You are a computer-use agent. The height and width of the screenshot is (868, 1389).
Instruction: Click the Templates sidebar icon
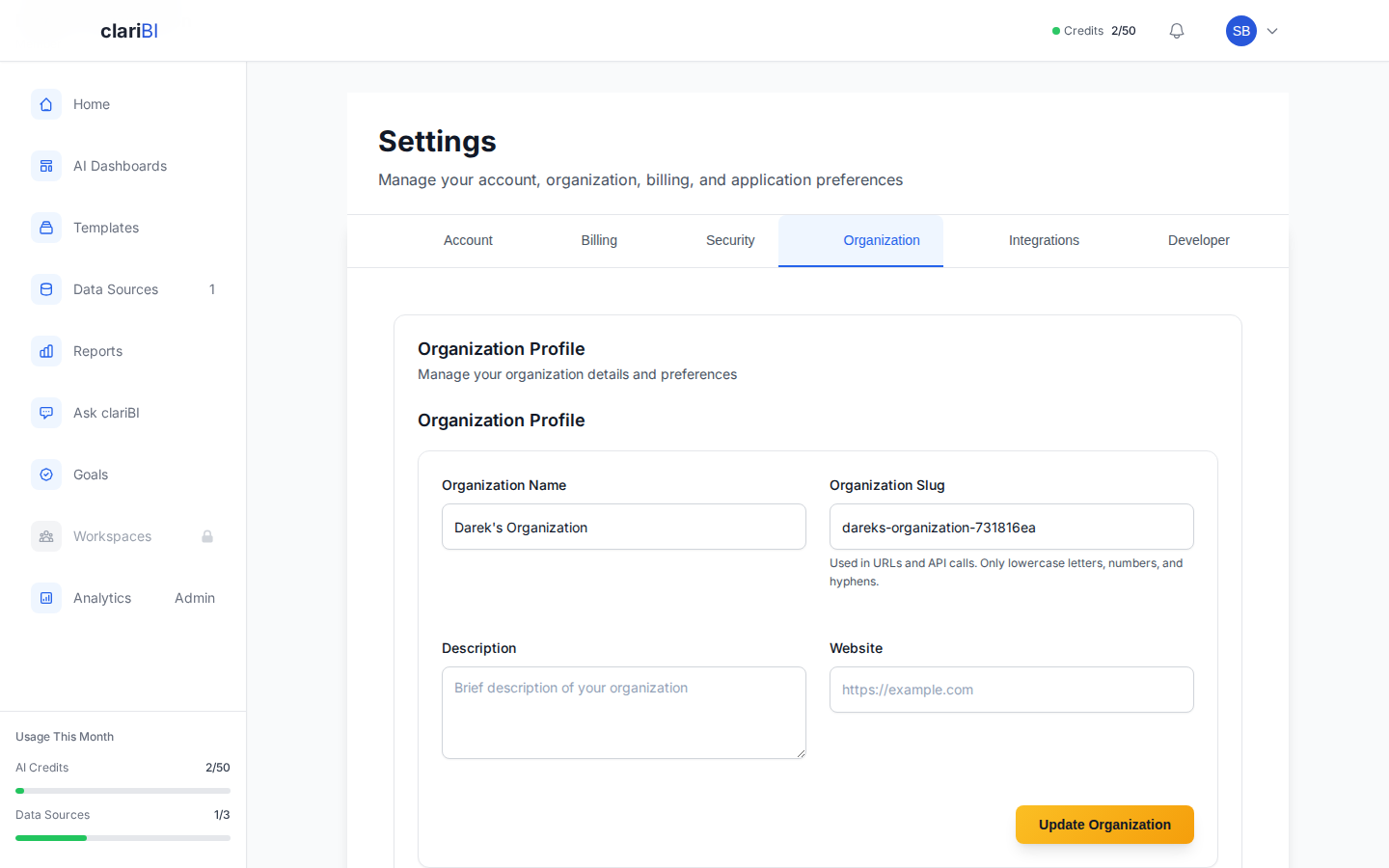click(x=46, y=228)
